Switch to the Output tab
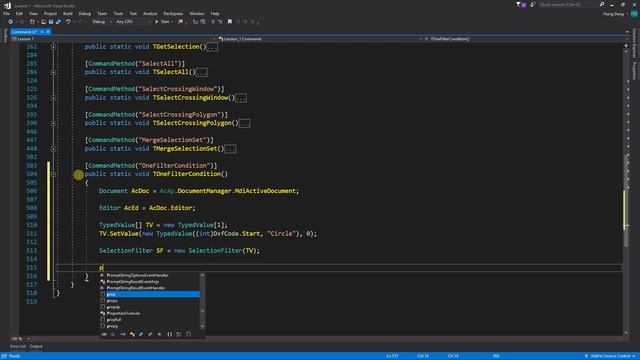Image resolution: width=640 pixels, height=360 pixels. tap(36, 347)
